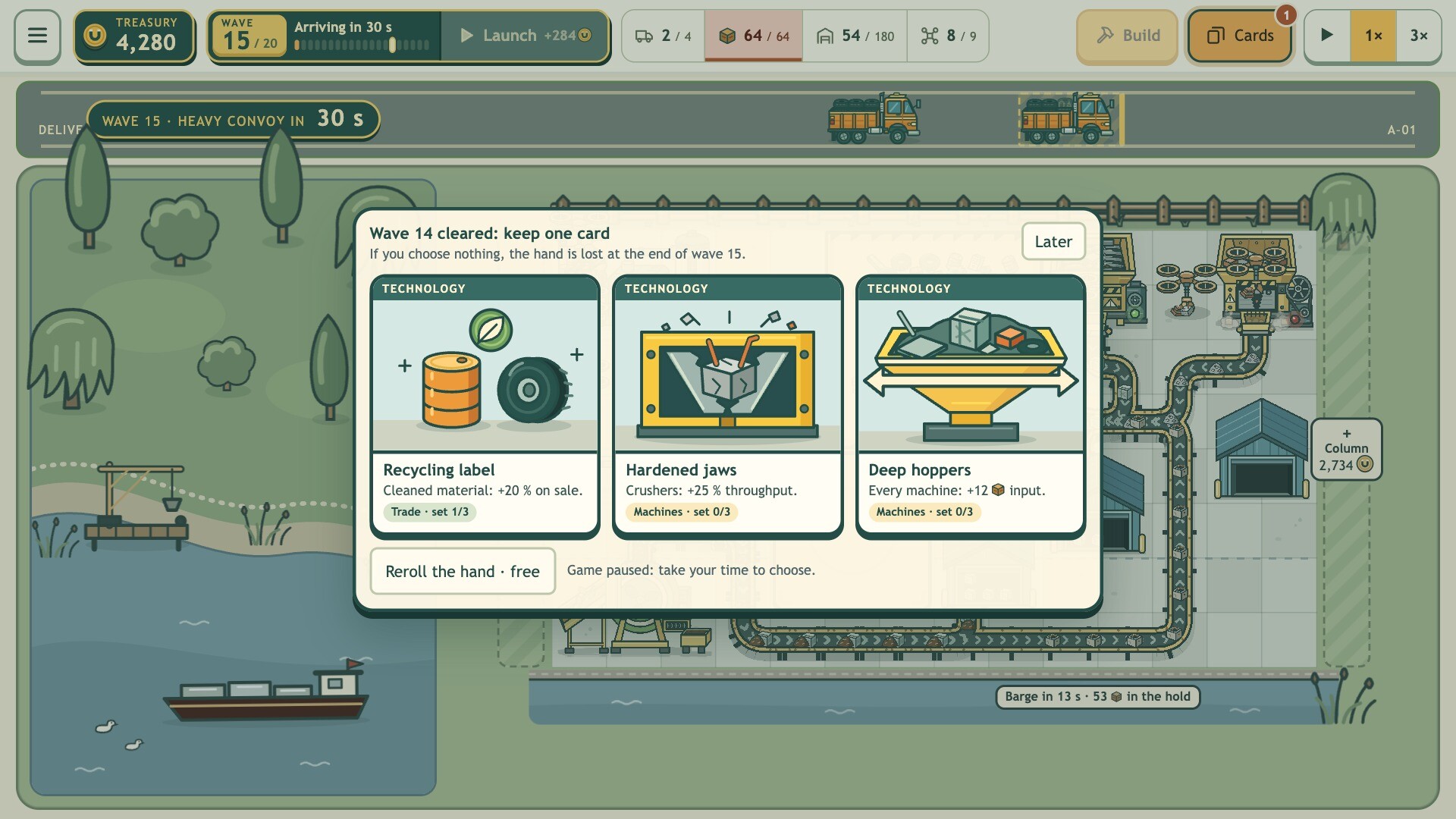The height and width of the screenshot is (819, 1456).
Task: Set game speed to 3×
Action: click(x=1419, y=36)
